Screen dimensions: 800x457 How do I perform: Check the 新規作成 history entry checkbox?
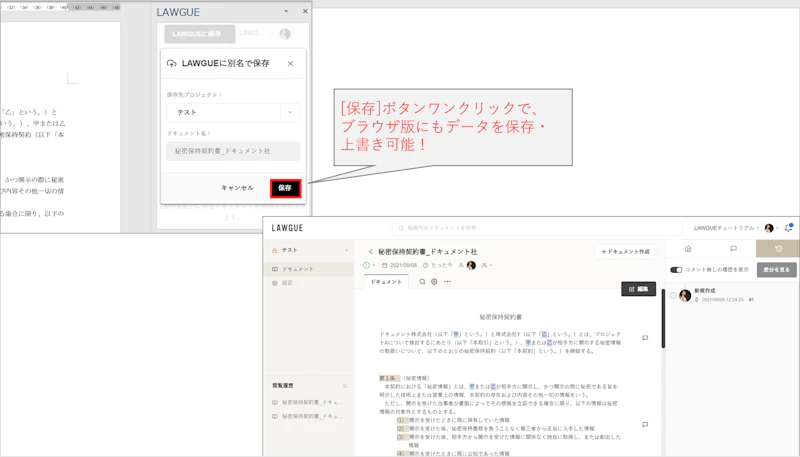tap(673, 295)
